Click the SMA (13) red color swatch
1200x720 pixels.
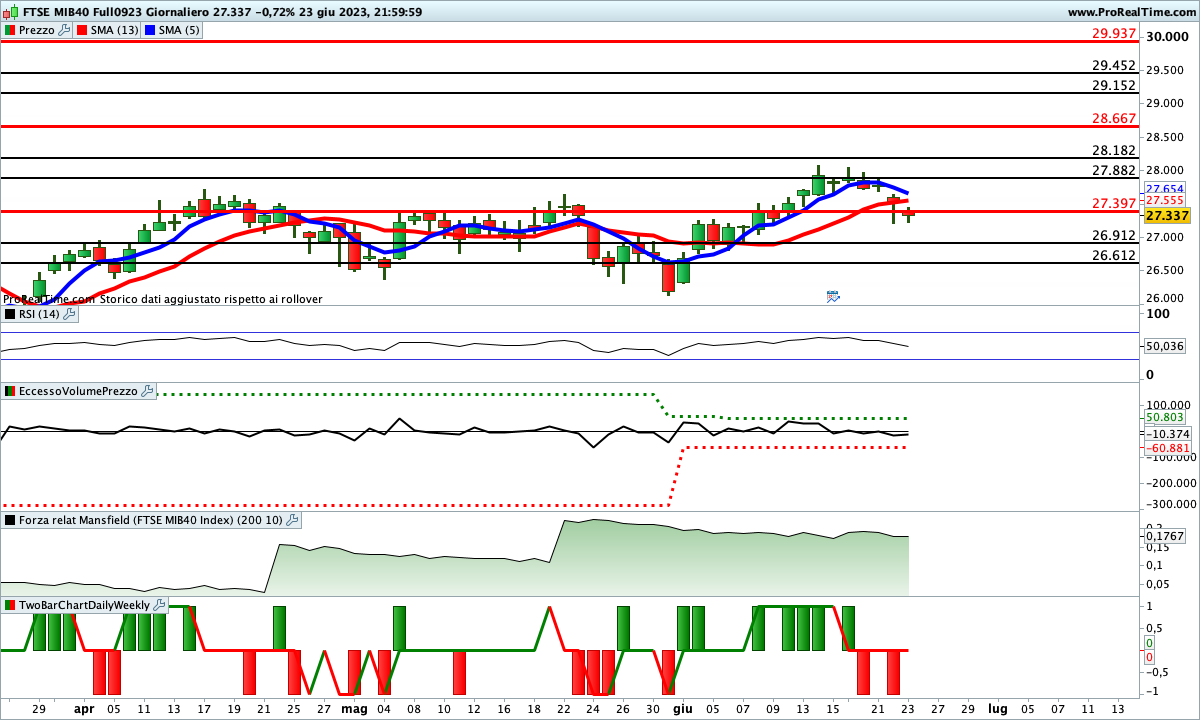point(83,30)
